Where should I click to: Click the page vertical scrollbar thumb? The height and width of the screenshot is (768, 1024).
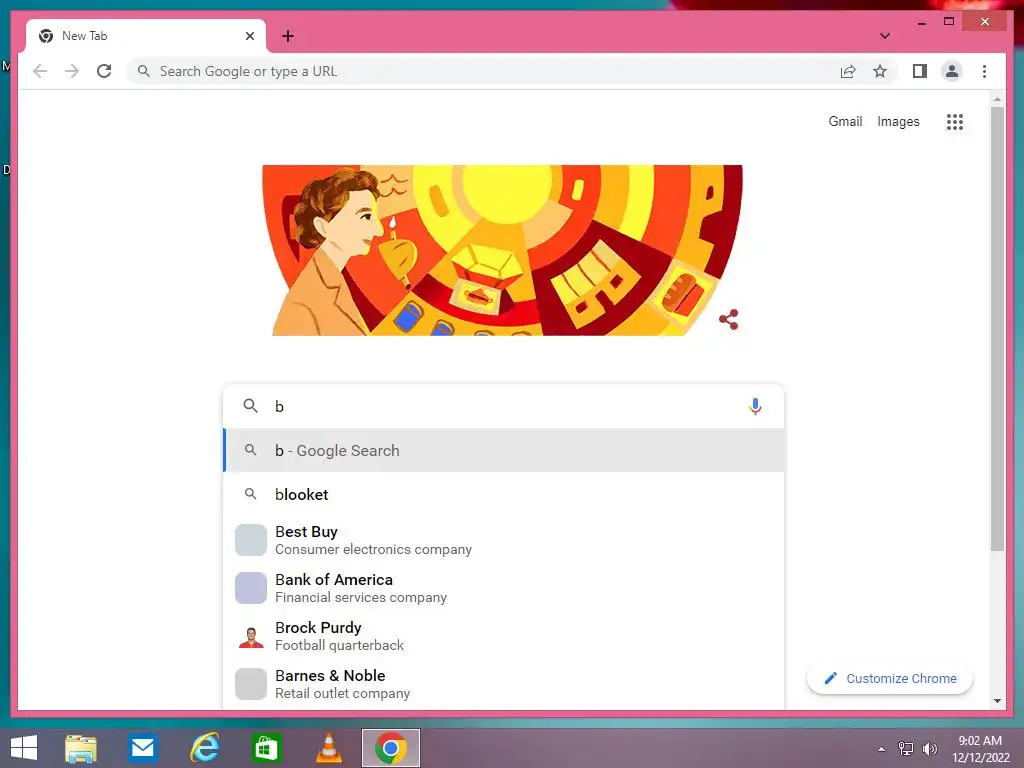pyautogui.click(x=997, y=329)
